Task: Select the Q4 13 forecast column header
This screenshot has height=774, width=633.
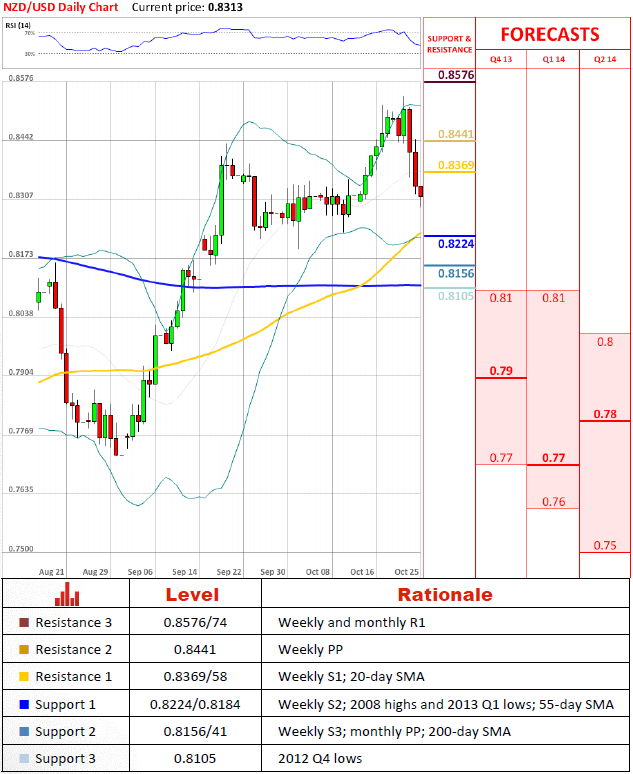Action: tap(500, 60)
